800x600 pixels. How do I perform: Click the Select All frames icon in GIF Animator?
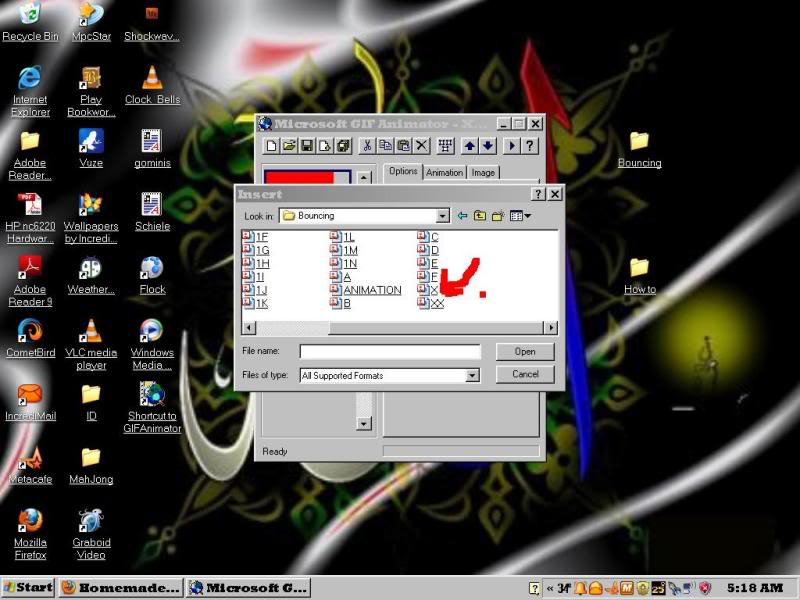pos(445,146)
